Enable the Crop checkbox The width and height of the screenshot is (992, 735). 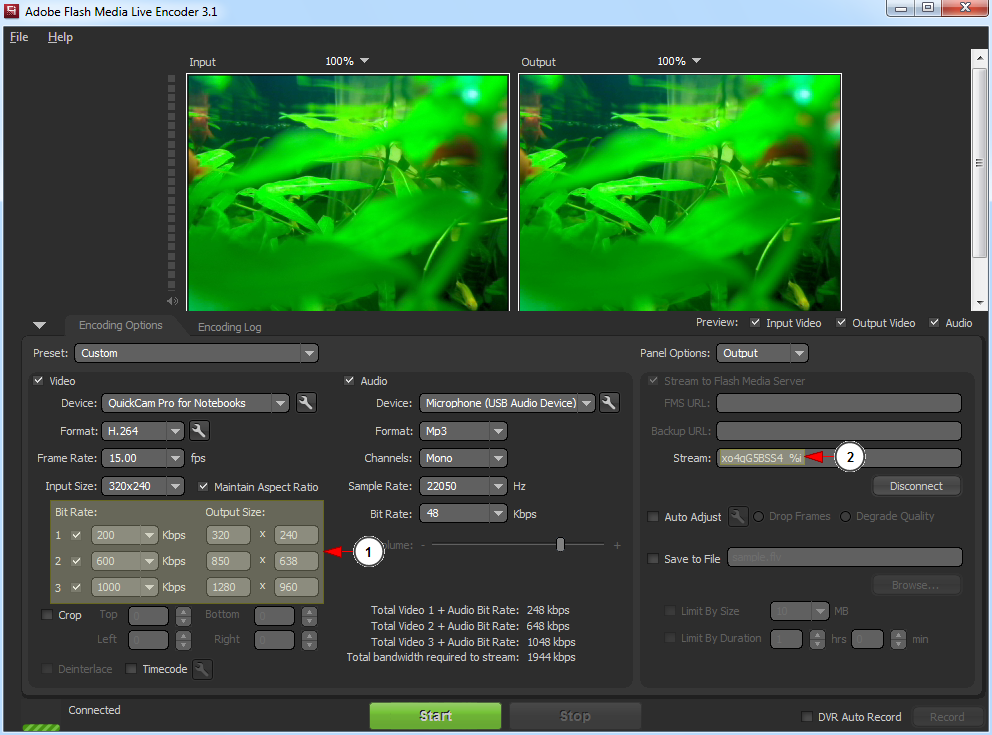(x=47, y=614)
